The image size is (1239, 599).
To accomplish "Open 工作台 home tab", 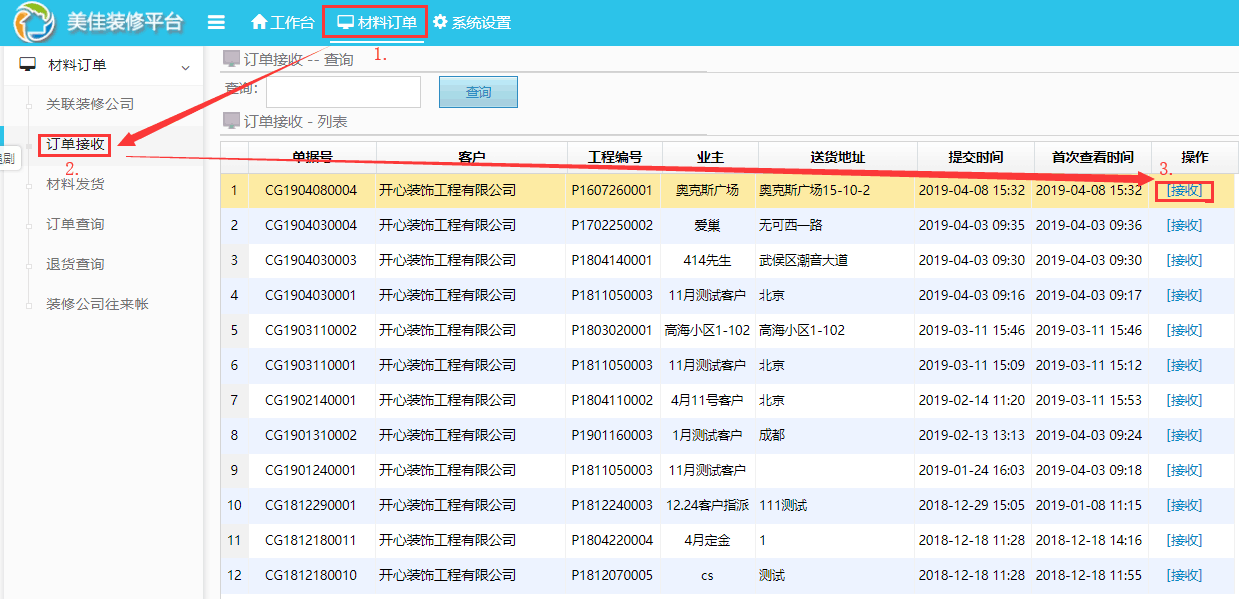I will (x=282, y=22).
